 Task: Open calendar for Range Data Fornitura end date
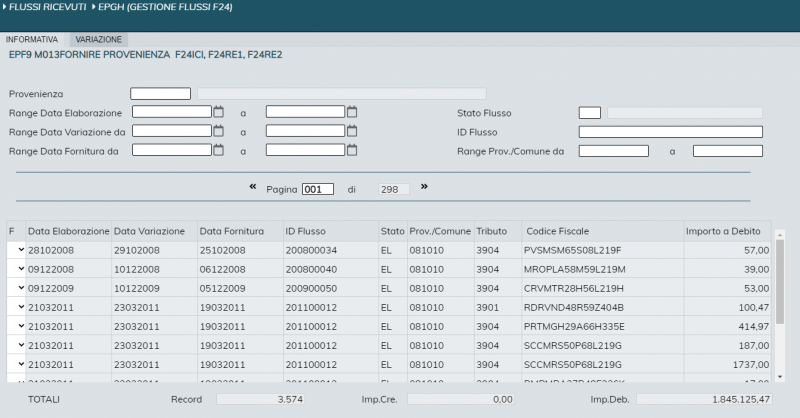click(x=352, y=150)
